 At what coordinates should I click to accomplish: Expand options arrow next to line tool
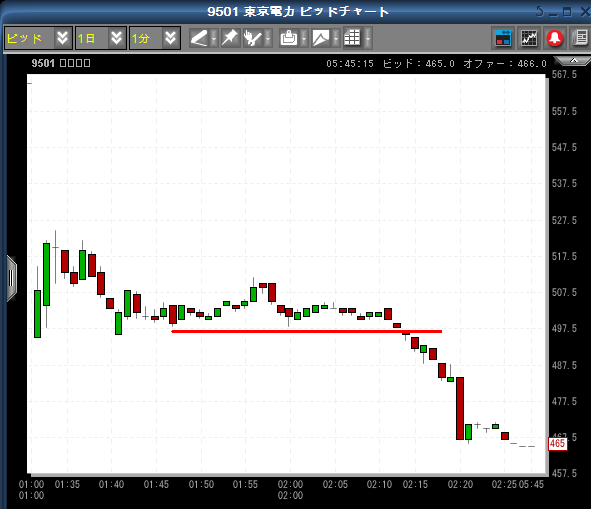[x=214, y=38]
